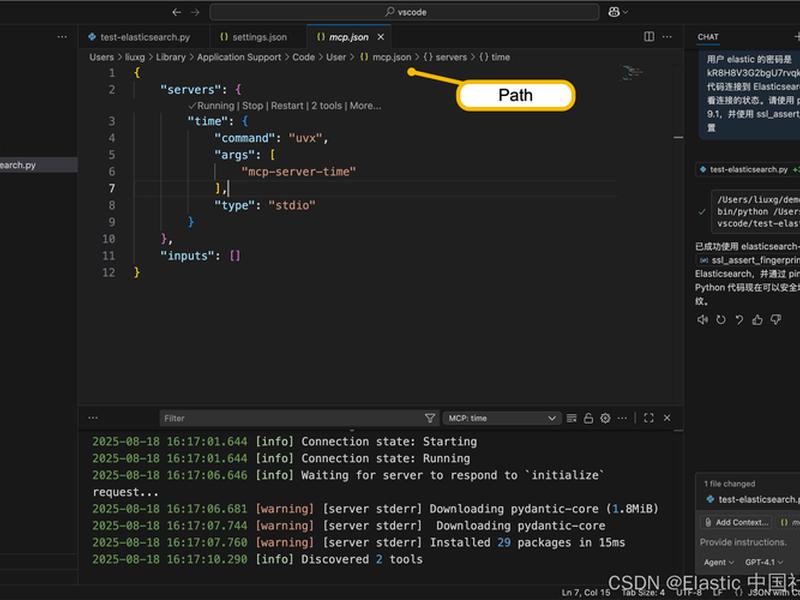Click the "command": "uvx" code line
800x600 pixels.
(271, 138)
